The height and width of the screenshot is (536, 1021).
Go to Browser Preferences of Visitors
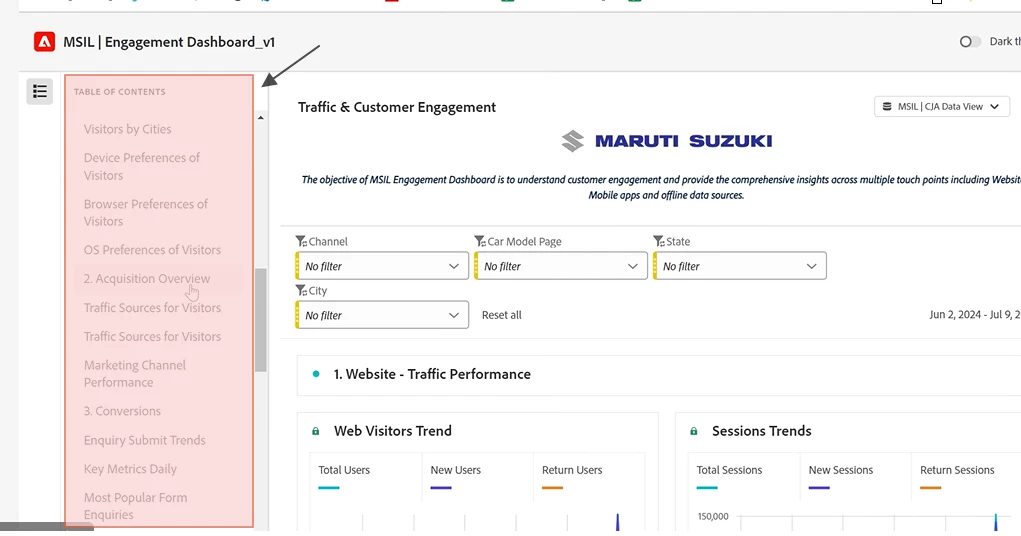tap(146, 212)
